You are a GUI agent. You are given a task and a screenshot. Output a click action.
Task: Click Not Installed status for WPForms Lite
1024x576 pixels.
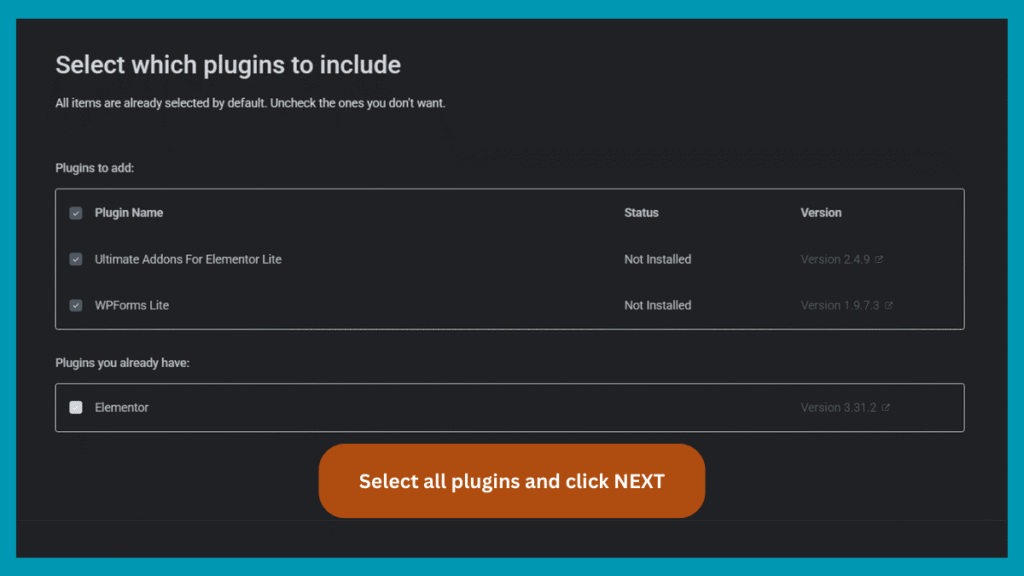point(658,305)
